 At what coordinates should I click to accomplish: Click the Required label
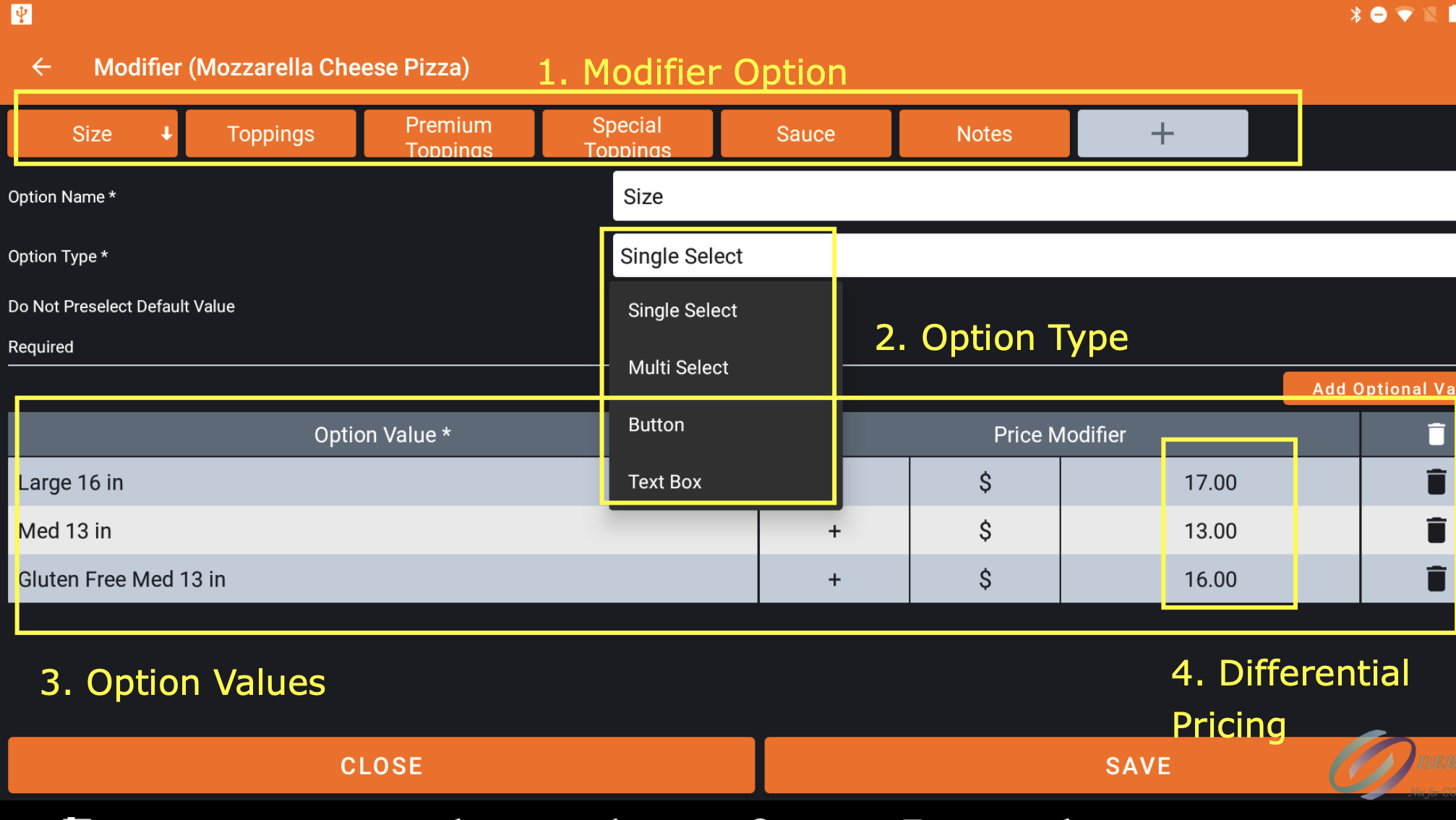[x=40, y=346]
